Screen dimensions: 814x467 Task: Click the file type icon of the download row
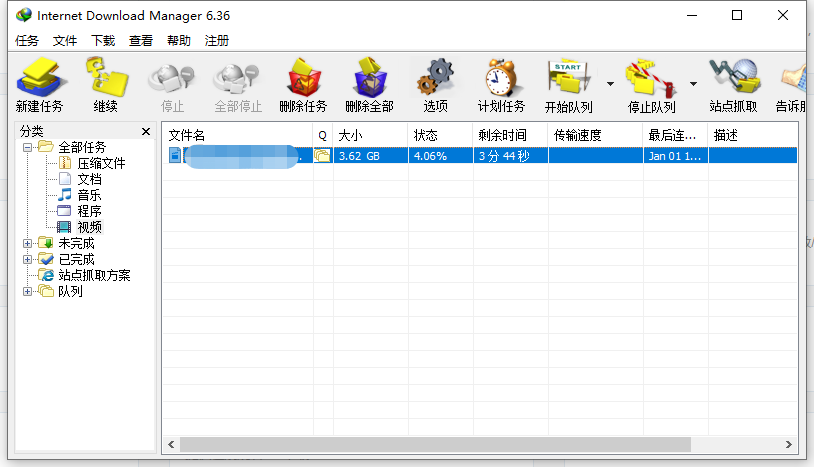[x=175, y=155]
